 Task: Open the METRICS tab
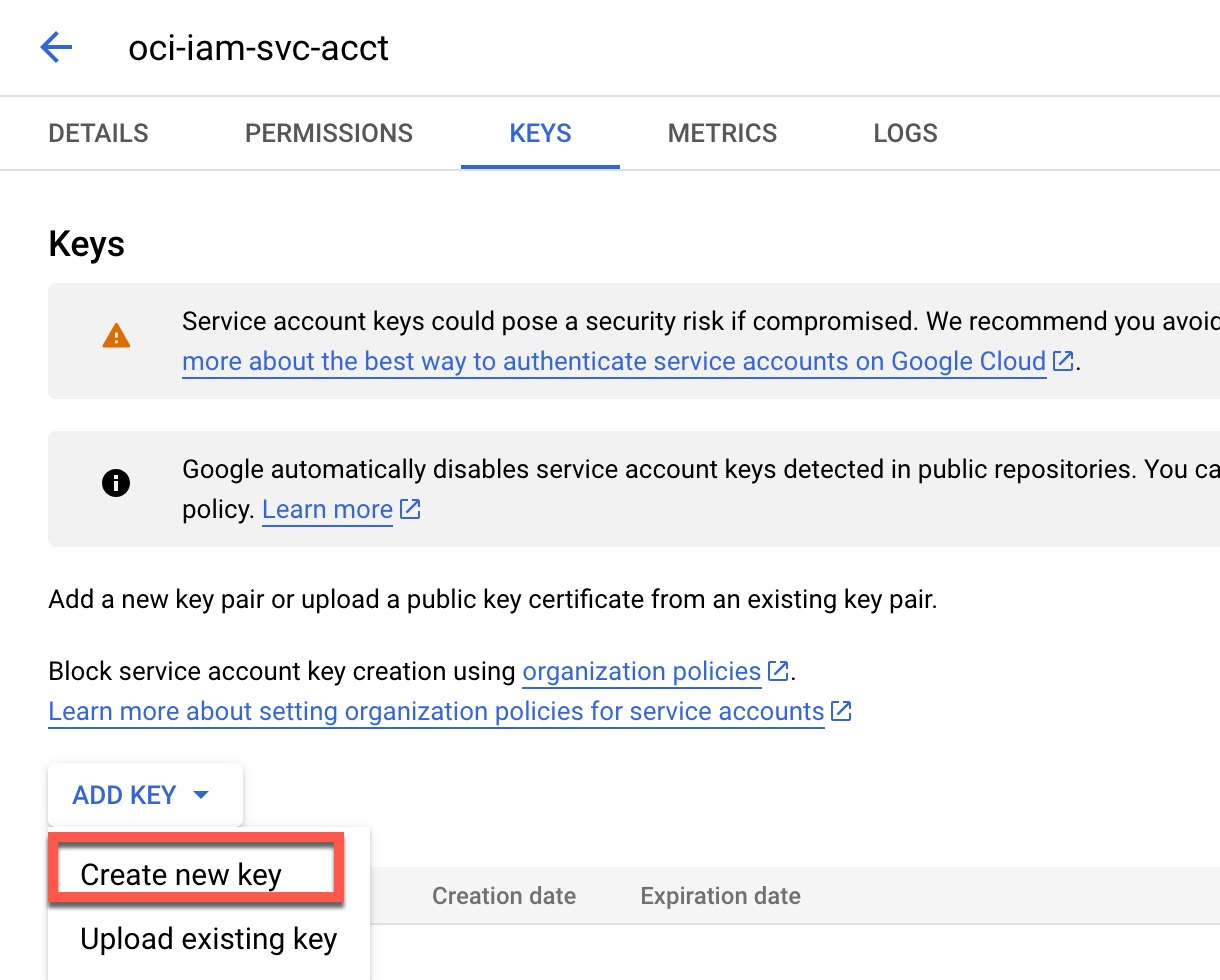tap(722, 132)
